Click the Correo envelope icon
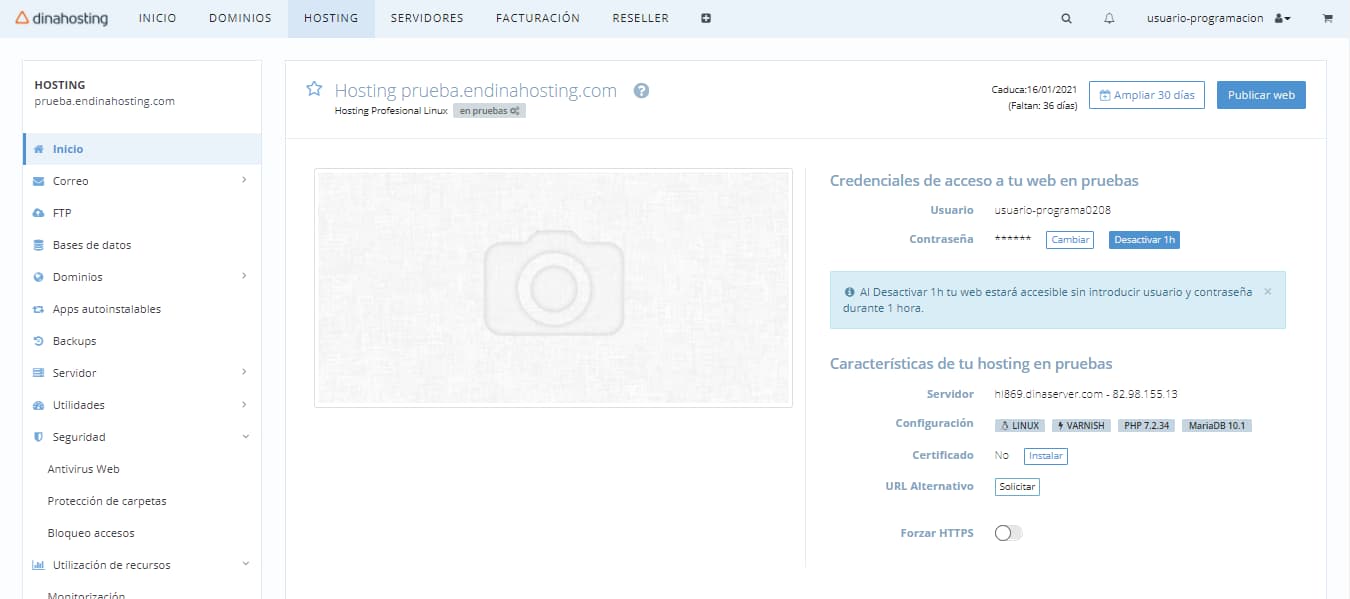 38,181
